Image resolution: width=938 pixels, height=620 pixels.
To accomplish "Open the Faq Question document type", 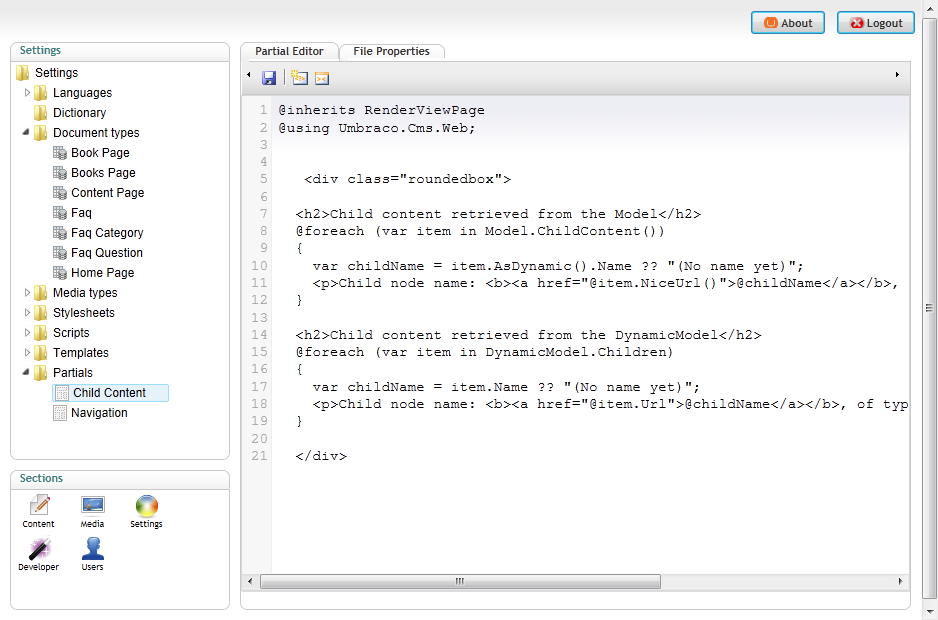I will tap(106, 253).
